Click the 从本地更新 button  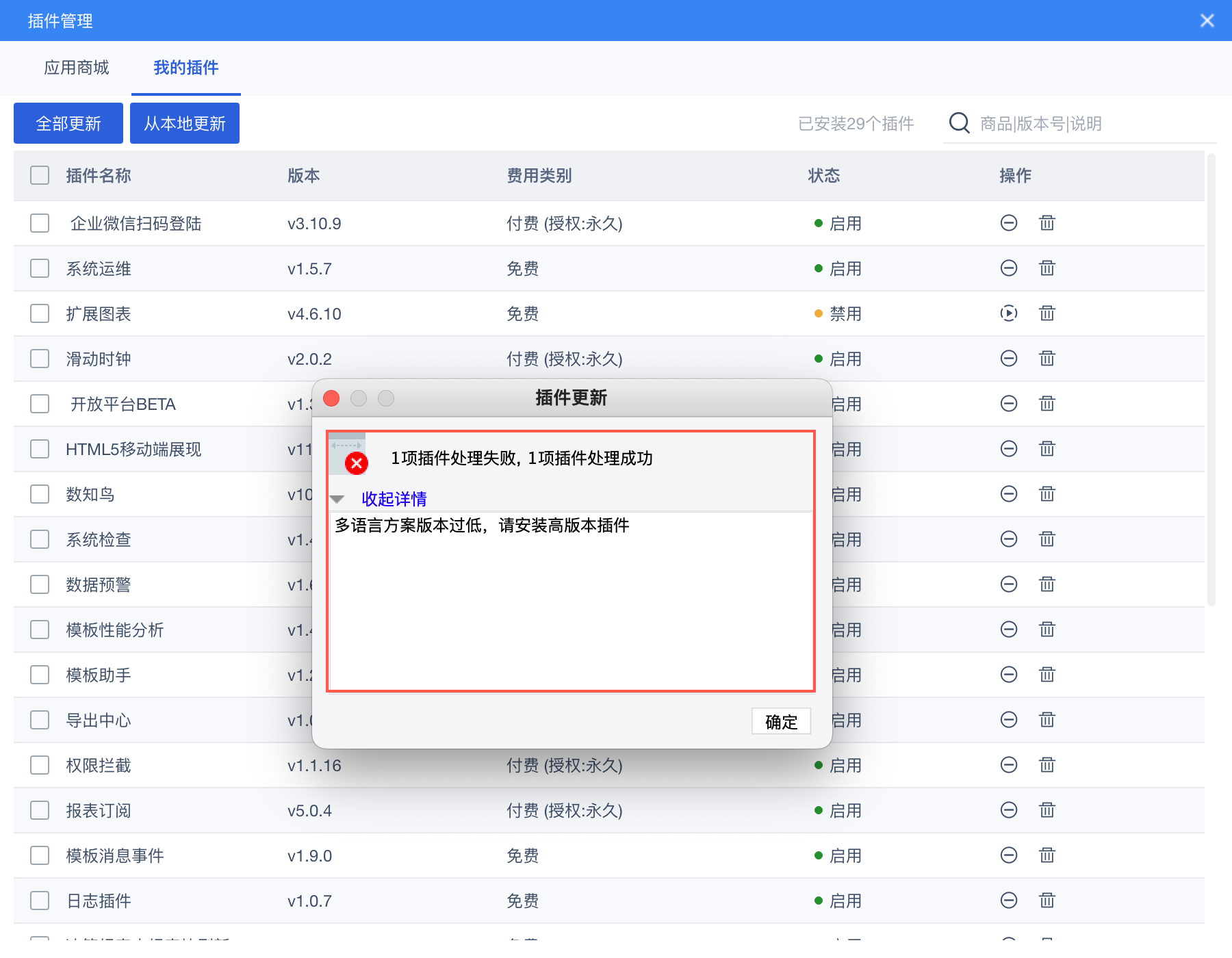tap(185, 123)
